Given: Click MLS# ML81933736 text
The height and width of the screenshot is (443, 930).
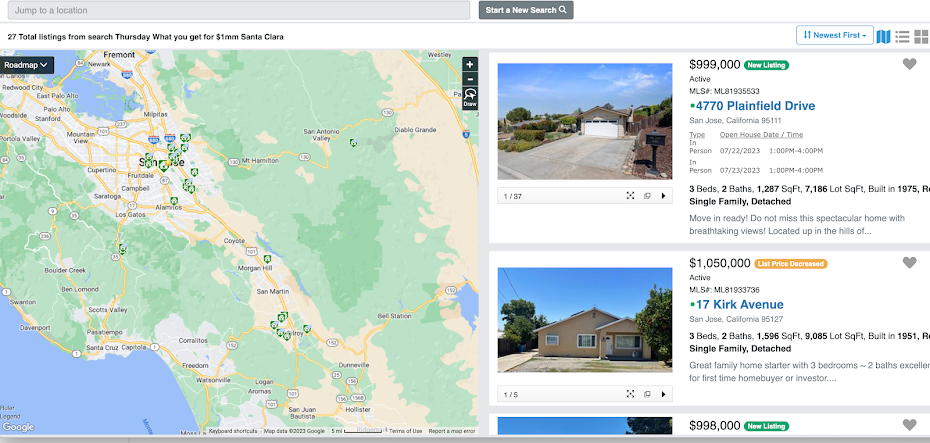Looking at the screenshot, I should (724, 290).
